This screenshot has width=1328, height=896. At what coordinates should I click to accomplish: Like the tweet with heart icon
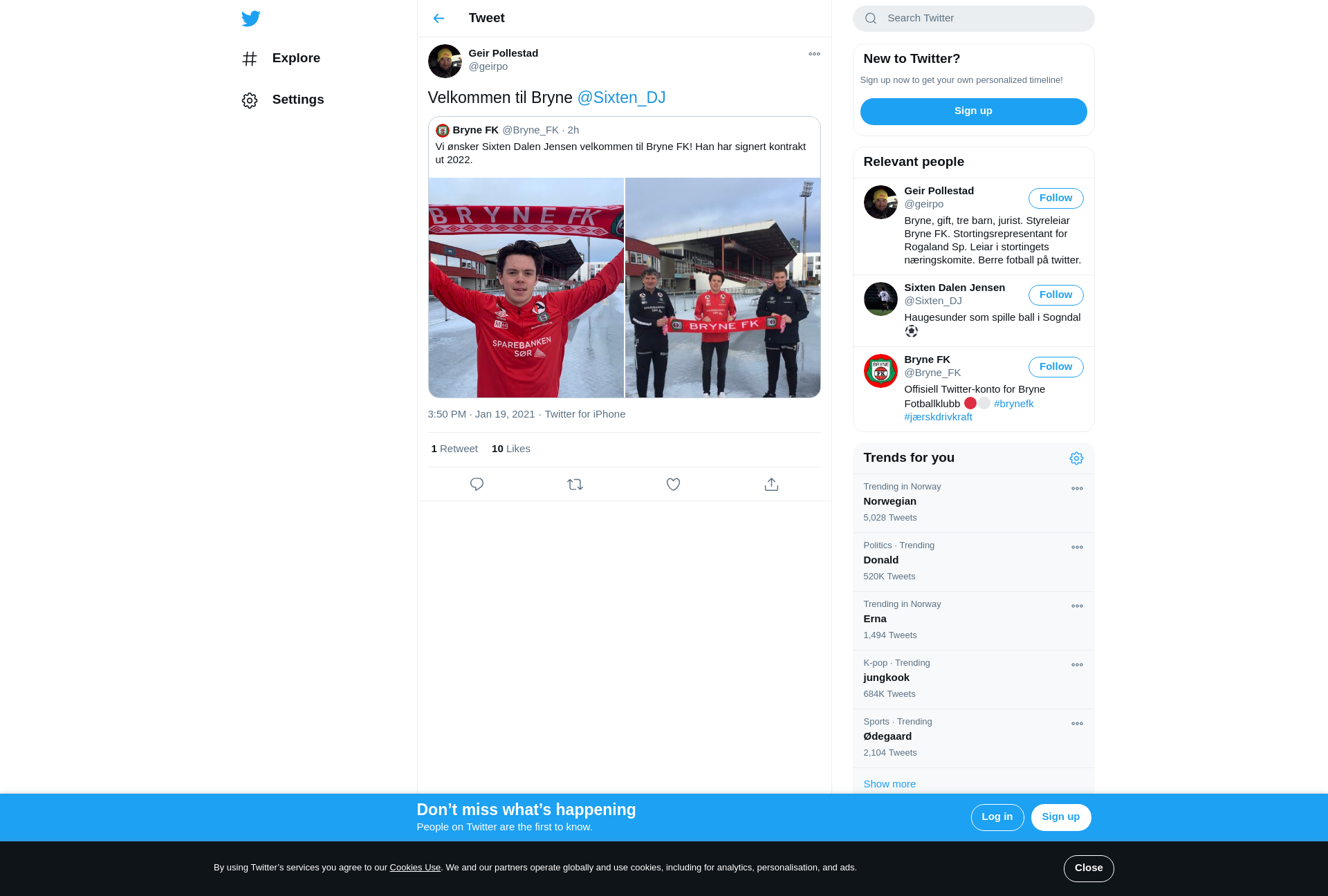tap(673, 485)
